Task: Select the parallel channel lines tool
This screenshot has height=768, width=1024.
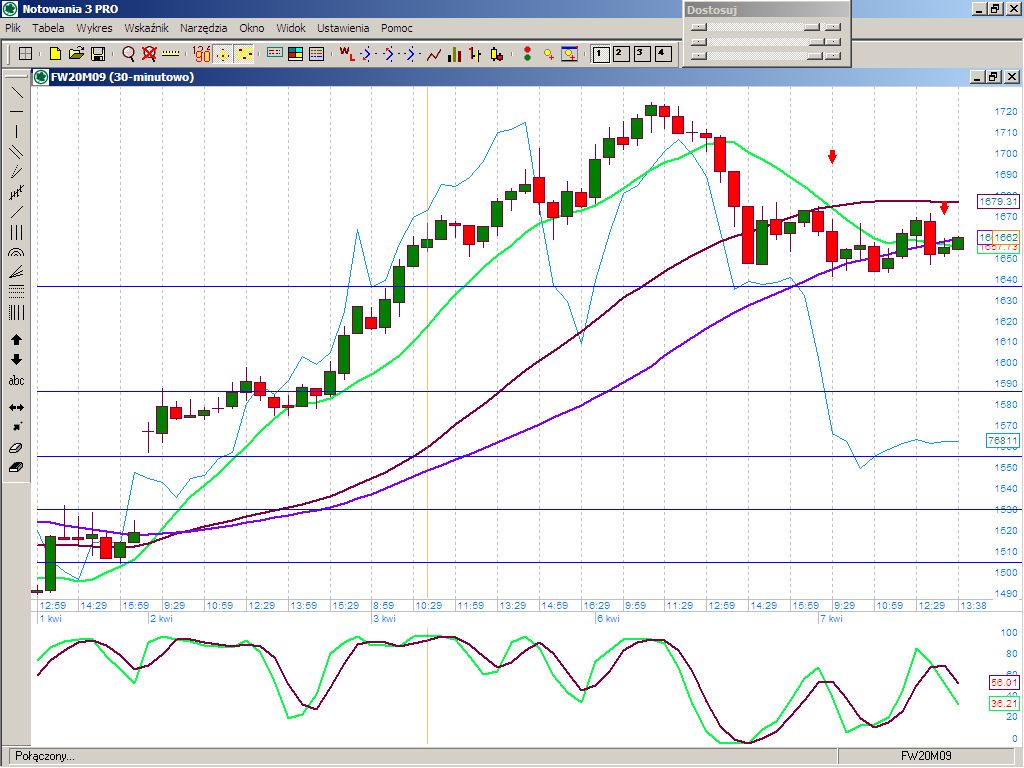Action: [16, 151]
